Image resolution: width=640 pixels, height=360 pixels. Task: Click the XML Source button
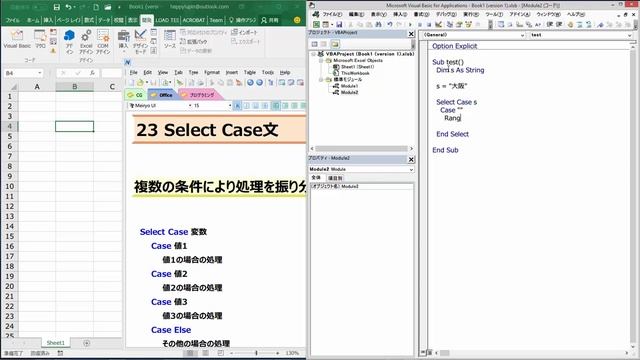click(170, 40)
